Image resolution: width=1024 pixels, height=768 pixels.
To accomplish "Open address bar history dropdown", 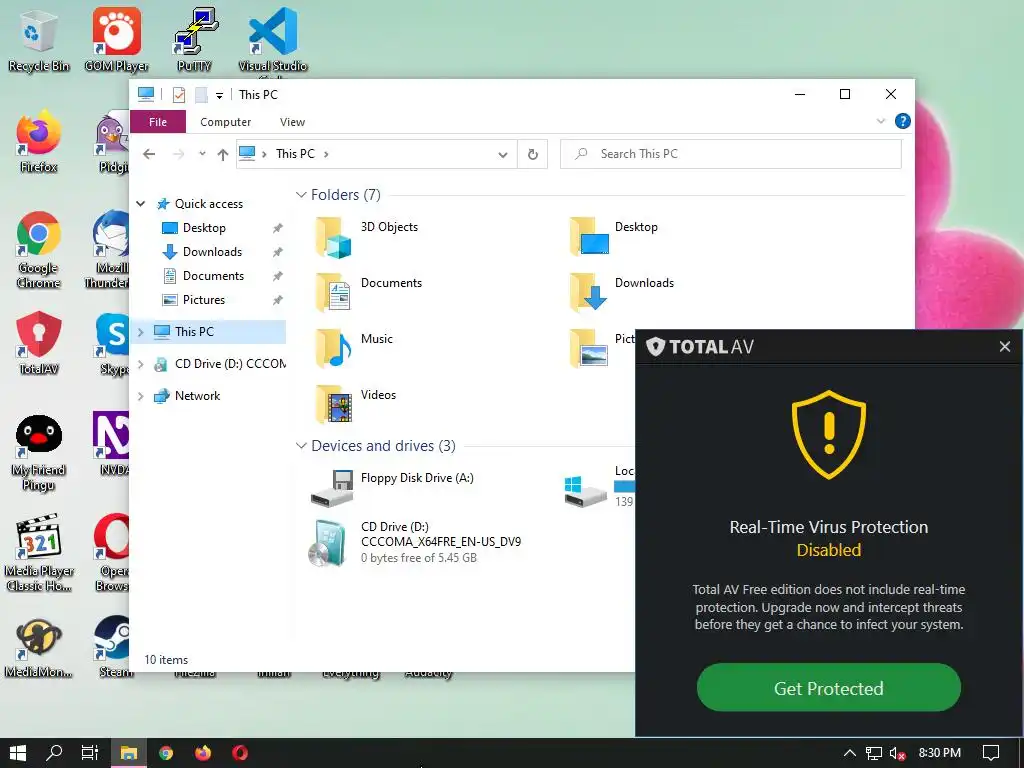I will click(503, 155).
